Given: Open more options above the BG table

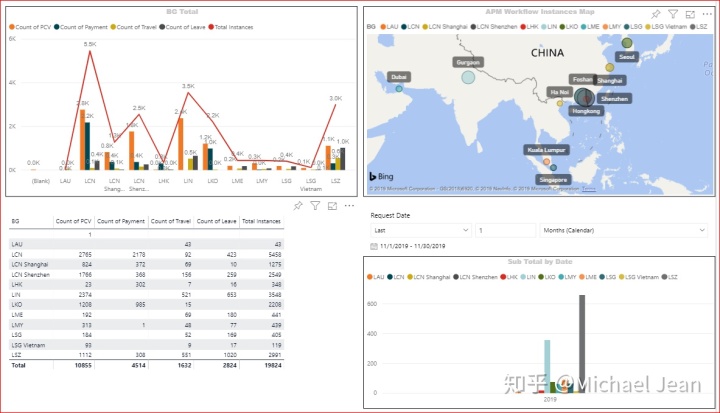Looking at the screenshot, I should tap(349, 206).
